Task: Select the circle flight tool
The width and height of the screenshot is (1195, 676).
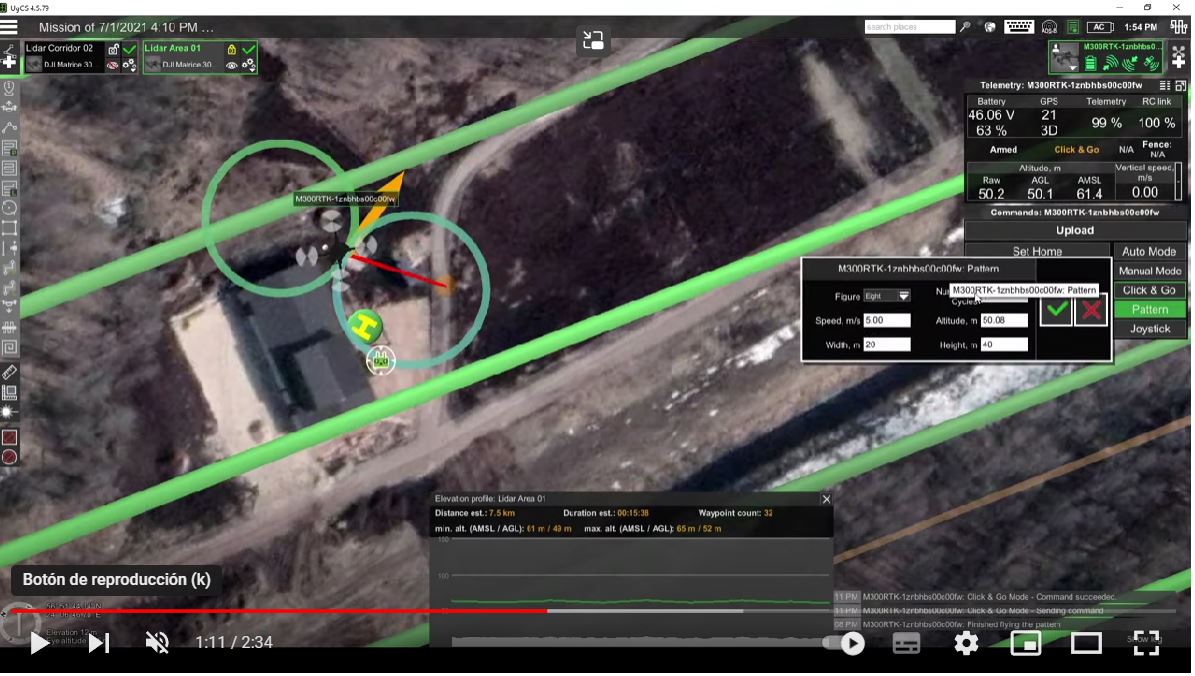Action: pyautogui.click(x=9, y=207)
